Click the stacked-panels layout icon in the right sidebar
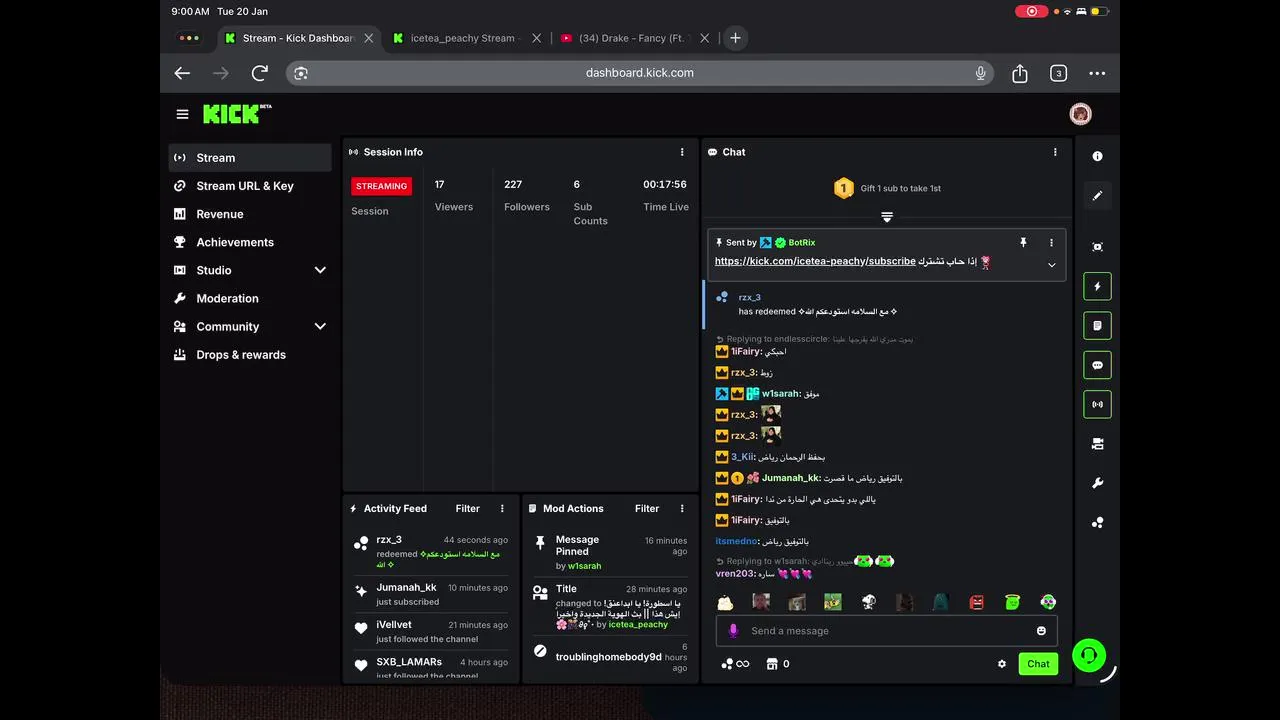1280x720 pixels. coord(1097,444)
